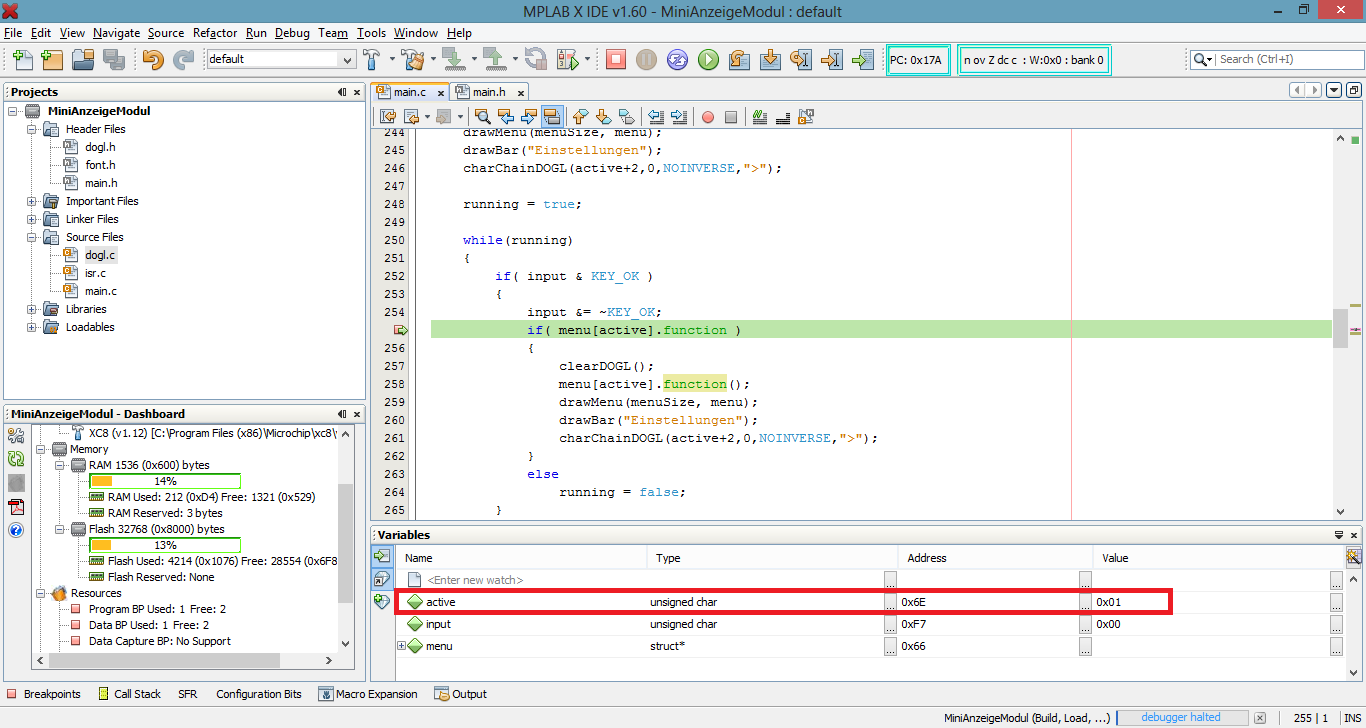Image resolution: width=1366 pixels, height=728 pixels.
Task: Click the Step Into debugger icon
Action: coord(770,59)
